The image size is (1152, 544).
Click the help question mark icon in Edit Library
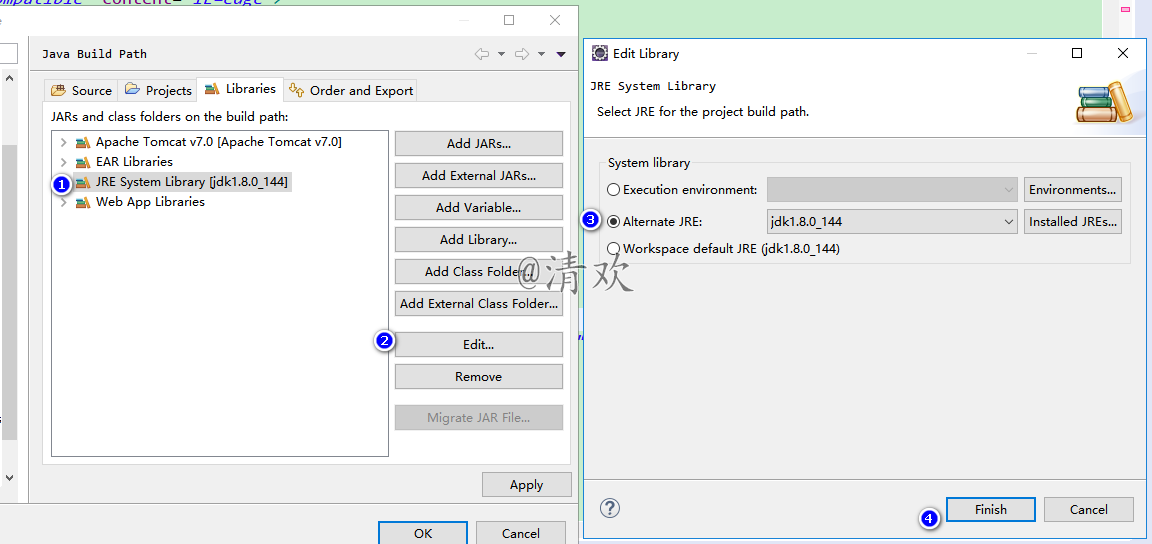pyautogui.click(x=611, y=507)
